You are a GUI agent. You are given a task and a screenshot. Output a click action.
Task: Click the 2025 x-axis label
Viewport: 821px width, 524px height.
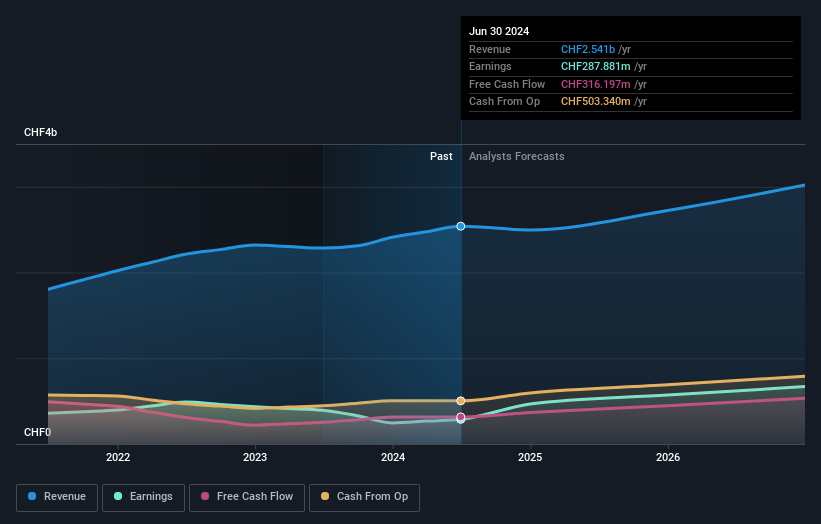pyautogui.click(x=530, y=457)
